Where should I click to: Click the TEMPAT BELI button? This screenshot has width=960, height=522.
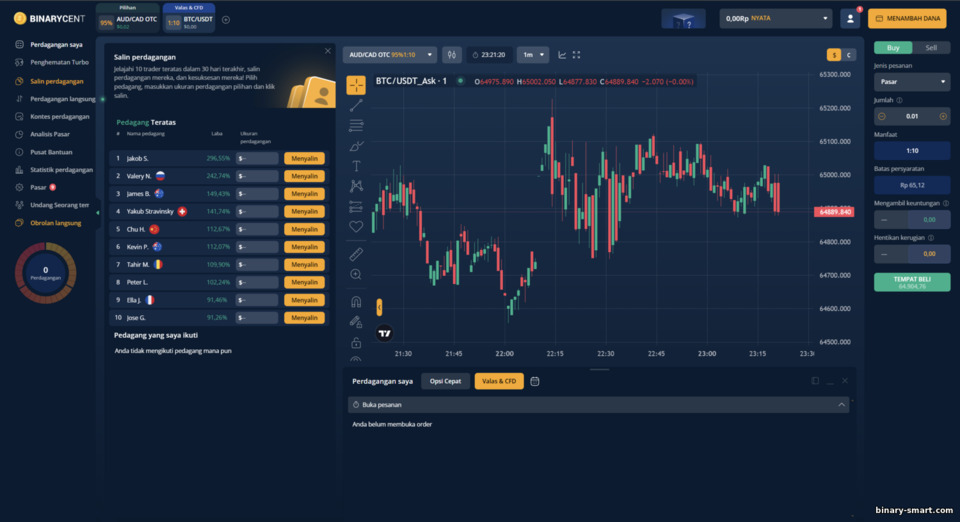(912, 282)
